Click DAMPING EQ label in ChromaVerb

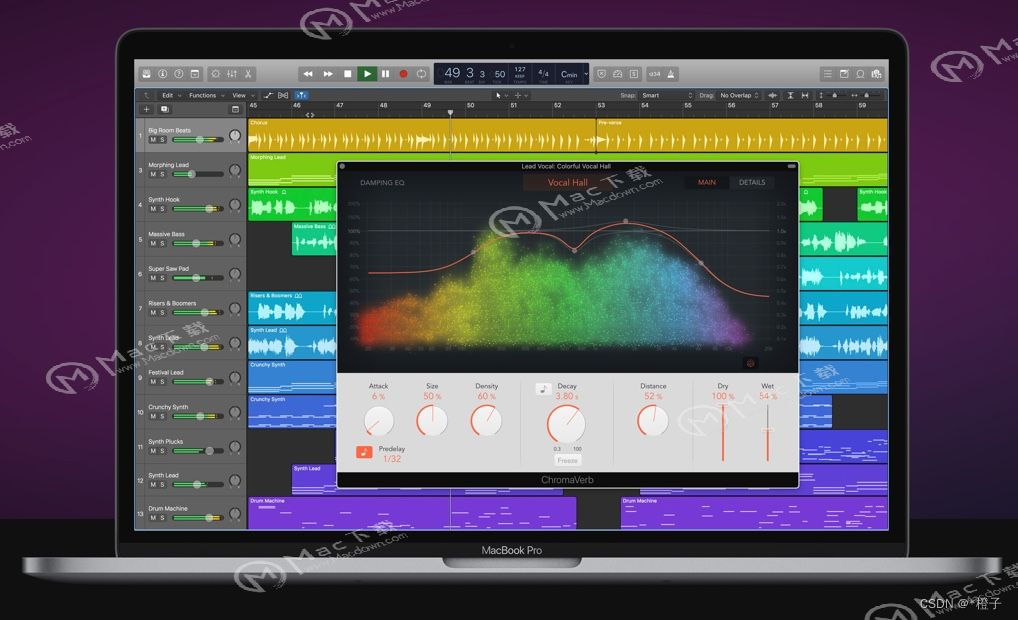click(382, 182)
